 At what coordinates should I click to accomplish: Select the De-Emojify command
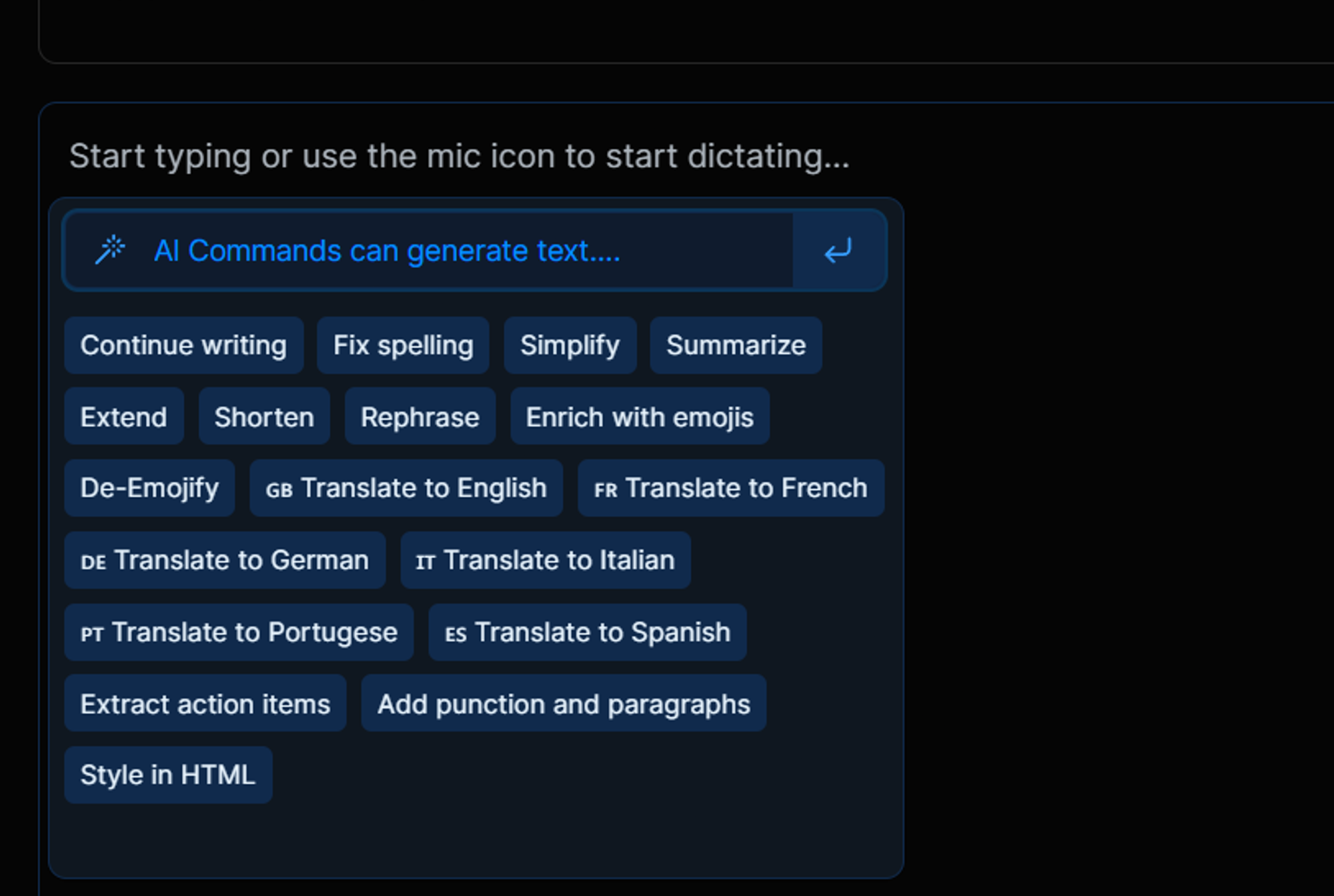149,488
